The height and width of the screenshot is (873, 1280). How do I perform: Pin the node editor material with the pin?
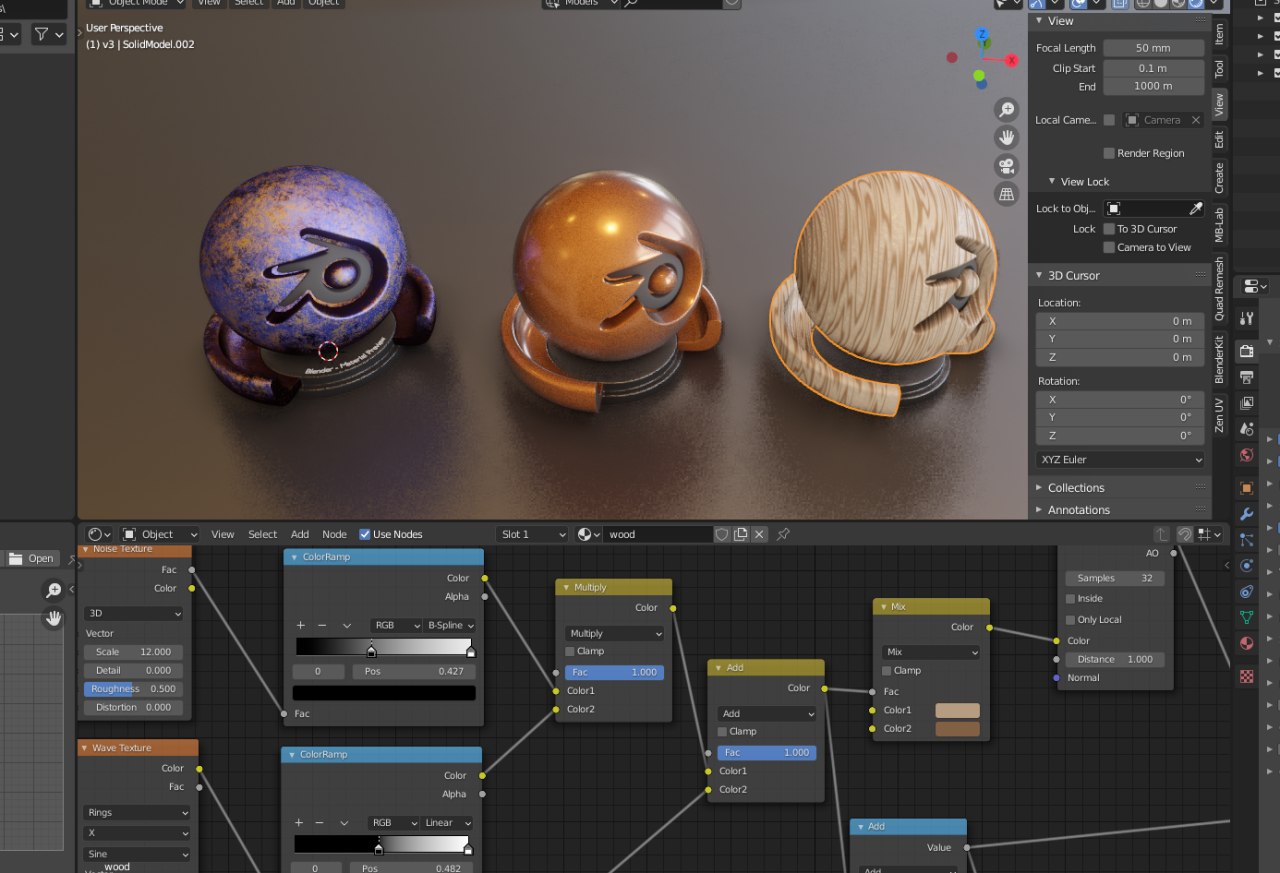pyautogui.click(x=783, y=534)
